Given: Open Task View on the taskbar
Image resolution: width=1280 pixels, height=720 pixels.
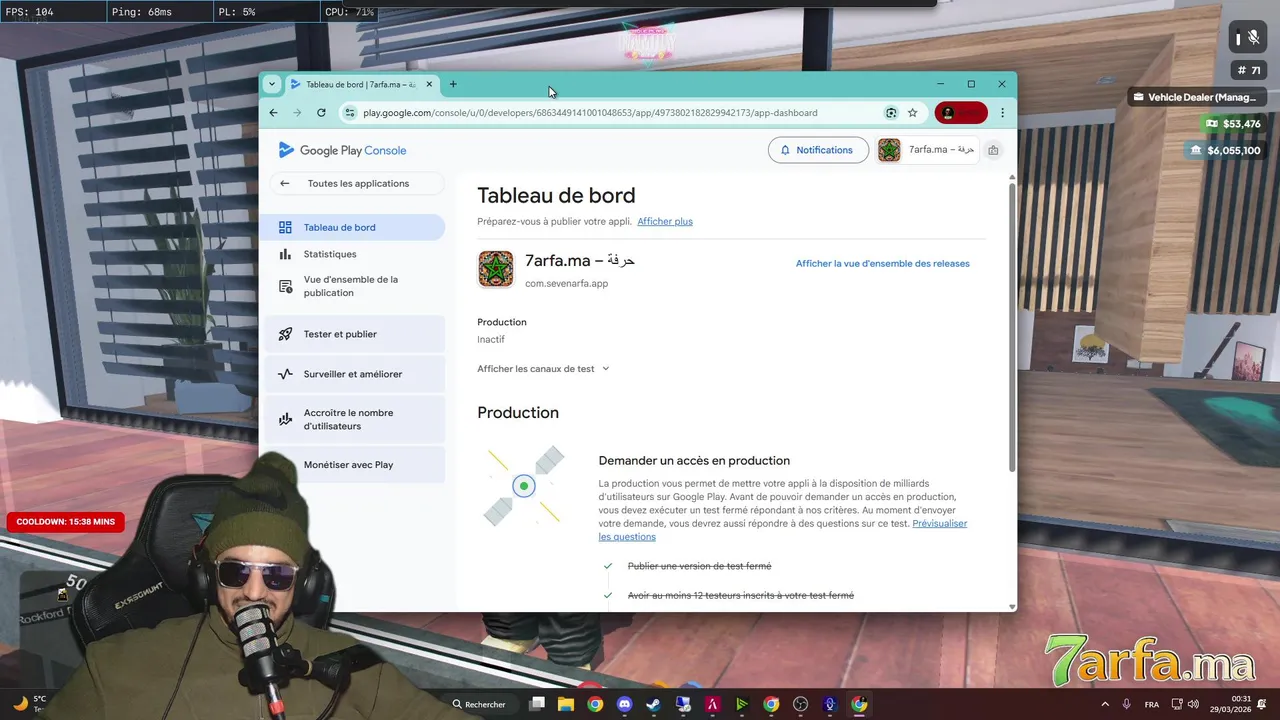Looking at the screenshot, I should 537,704.
